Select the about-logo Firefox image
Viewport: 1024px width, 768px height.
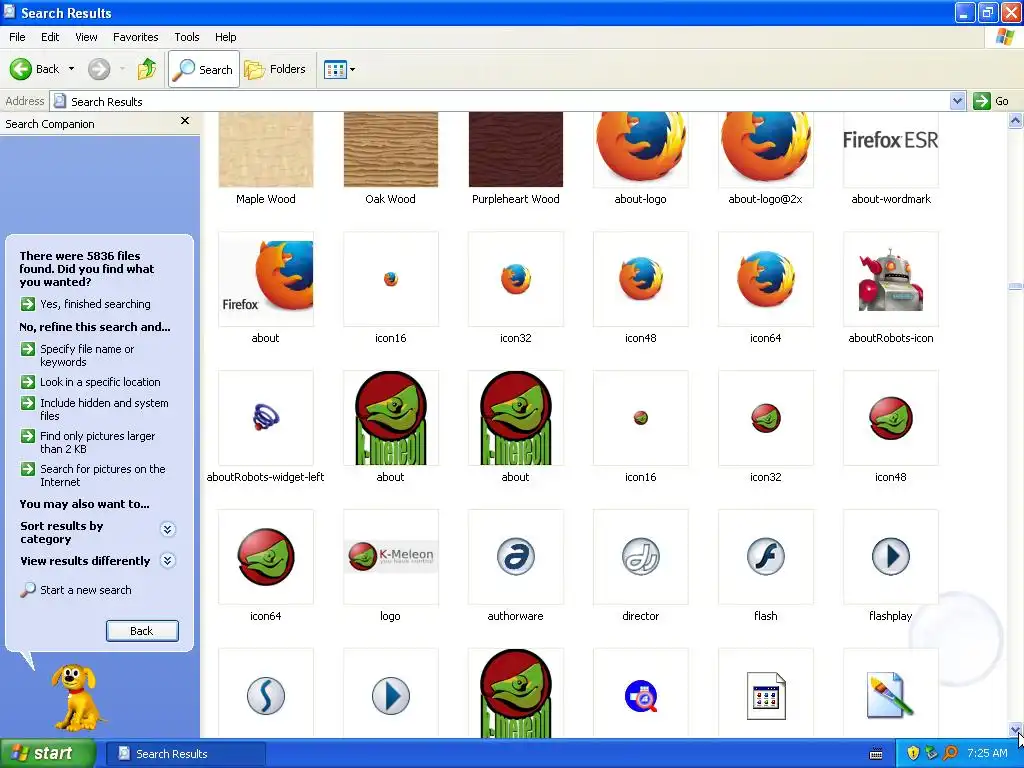click(x=641, y=150)
